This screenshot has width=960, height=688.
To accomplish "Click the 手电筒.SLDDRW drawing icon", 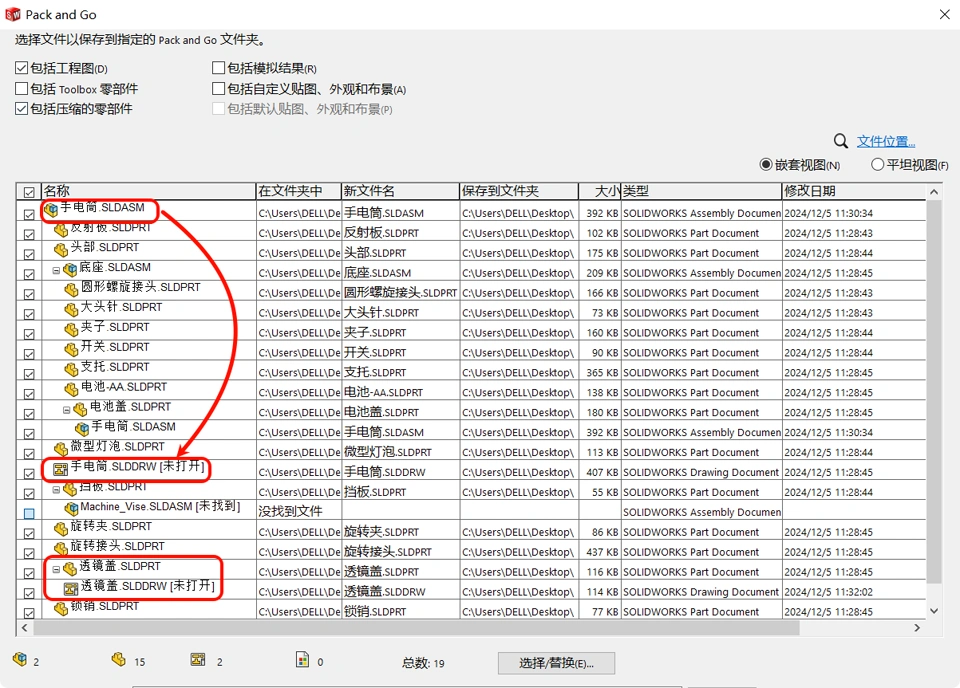I will 61,469.
